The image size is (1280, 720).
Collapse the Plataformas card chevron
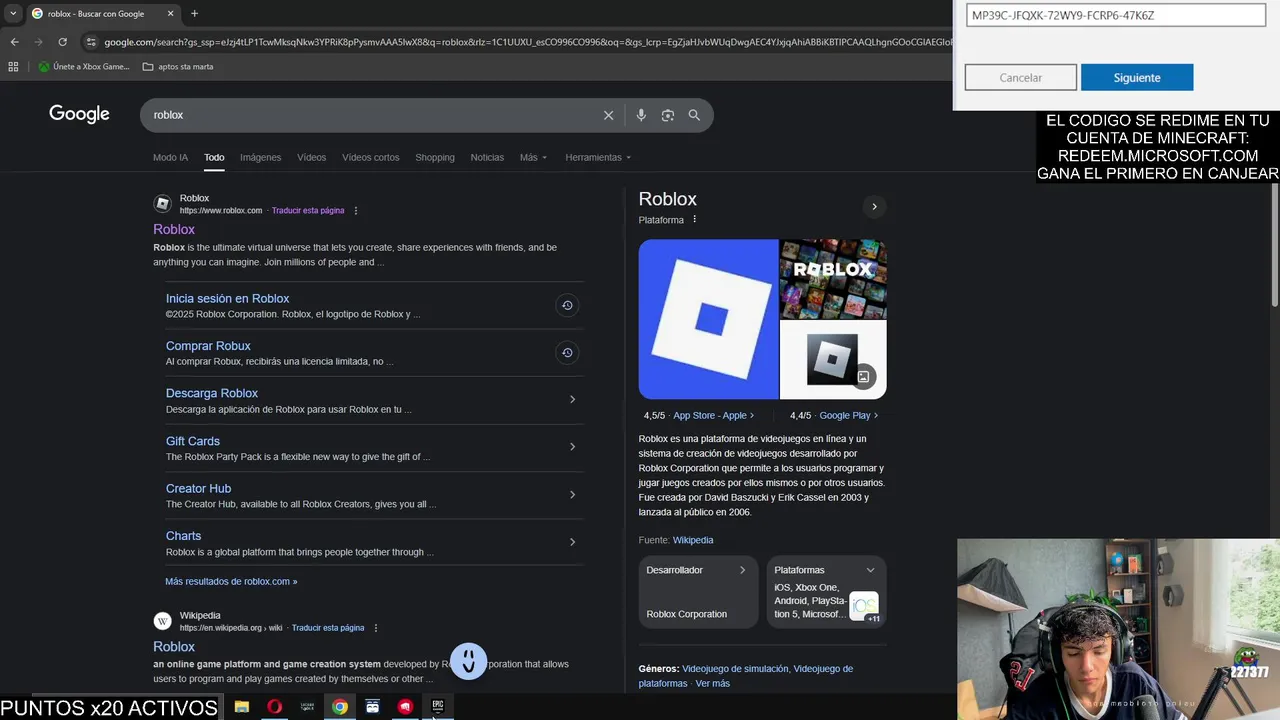point(870,570)
